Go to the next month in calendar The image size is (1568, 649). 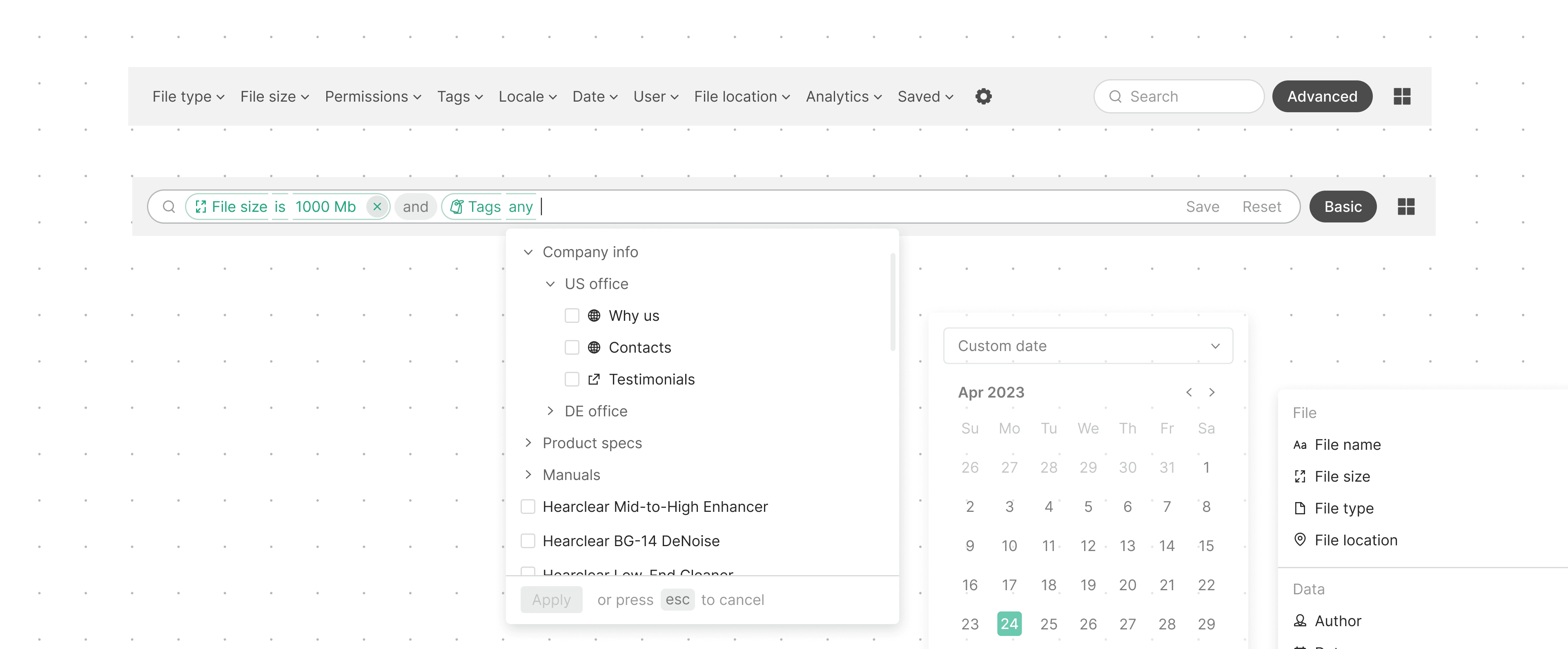coord(1211,392)
